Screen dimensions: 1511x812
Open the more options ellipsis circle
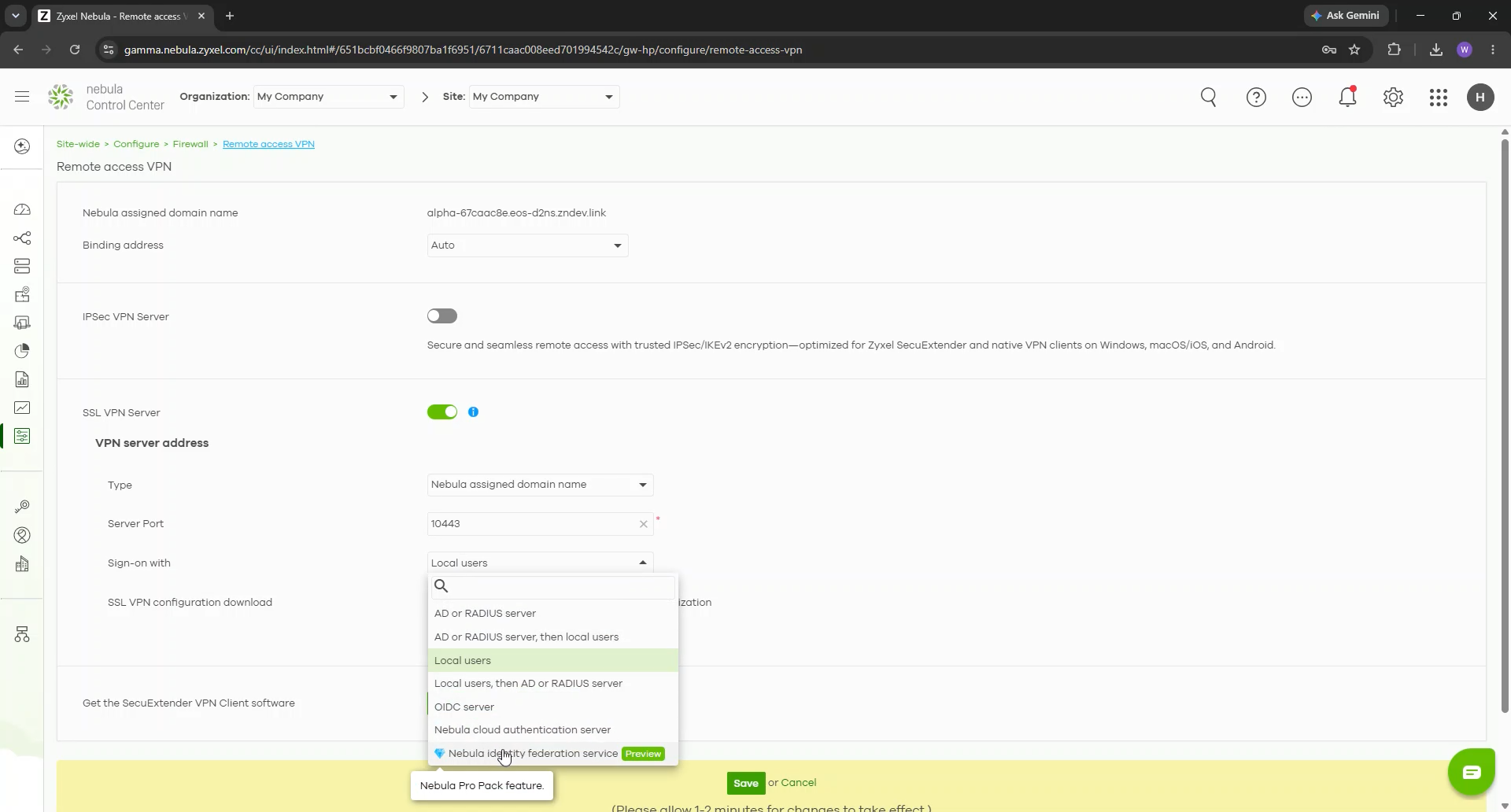pos(1302,97)
